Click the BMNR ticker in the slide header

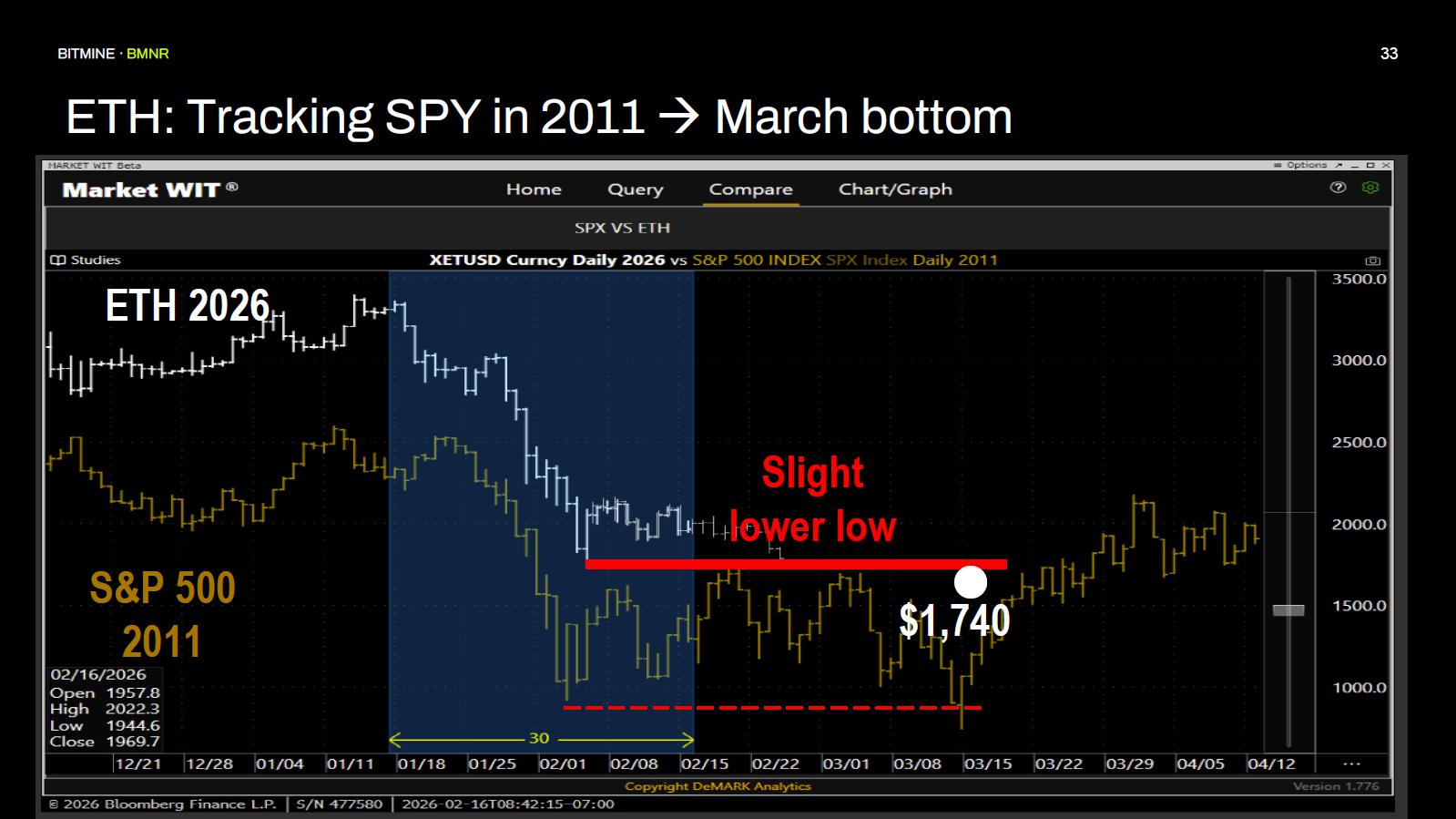pyautogui.click(x=148, y=54)
